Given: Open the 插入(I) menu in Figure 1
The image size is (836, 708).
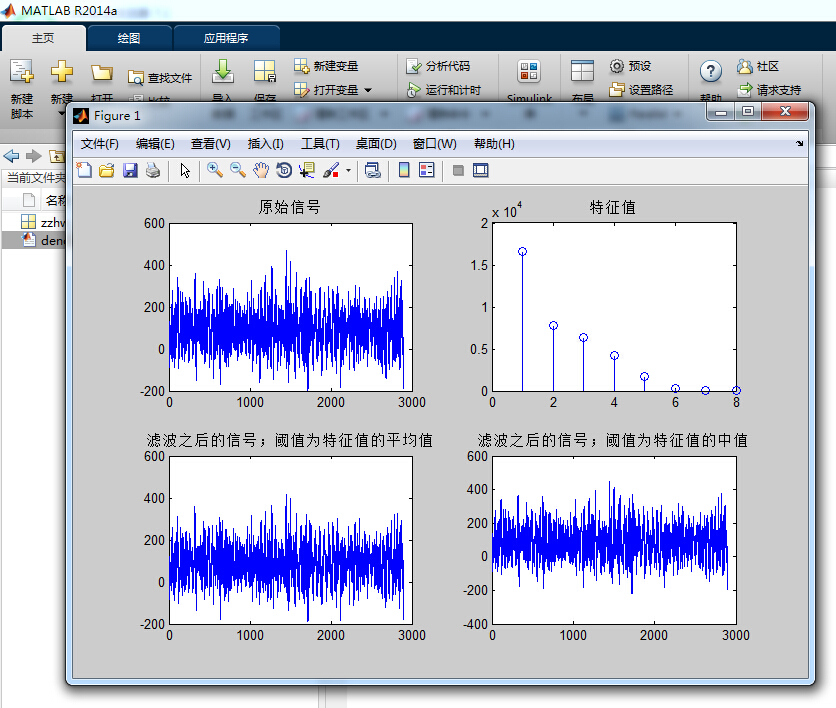Looking at the screenshot, I should (x=266, y=144).
